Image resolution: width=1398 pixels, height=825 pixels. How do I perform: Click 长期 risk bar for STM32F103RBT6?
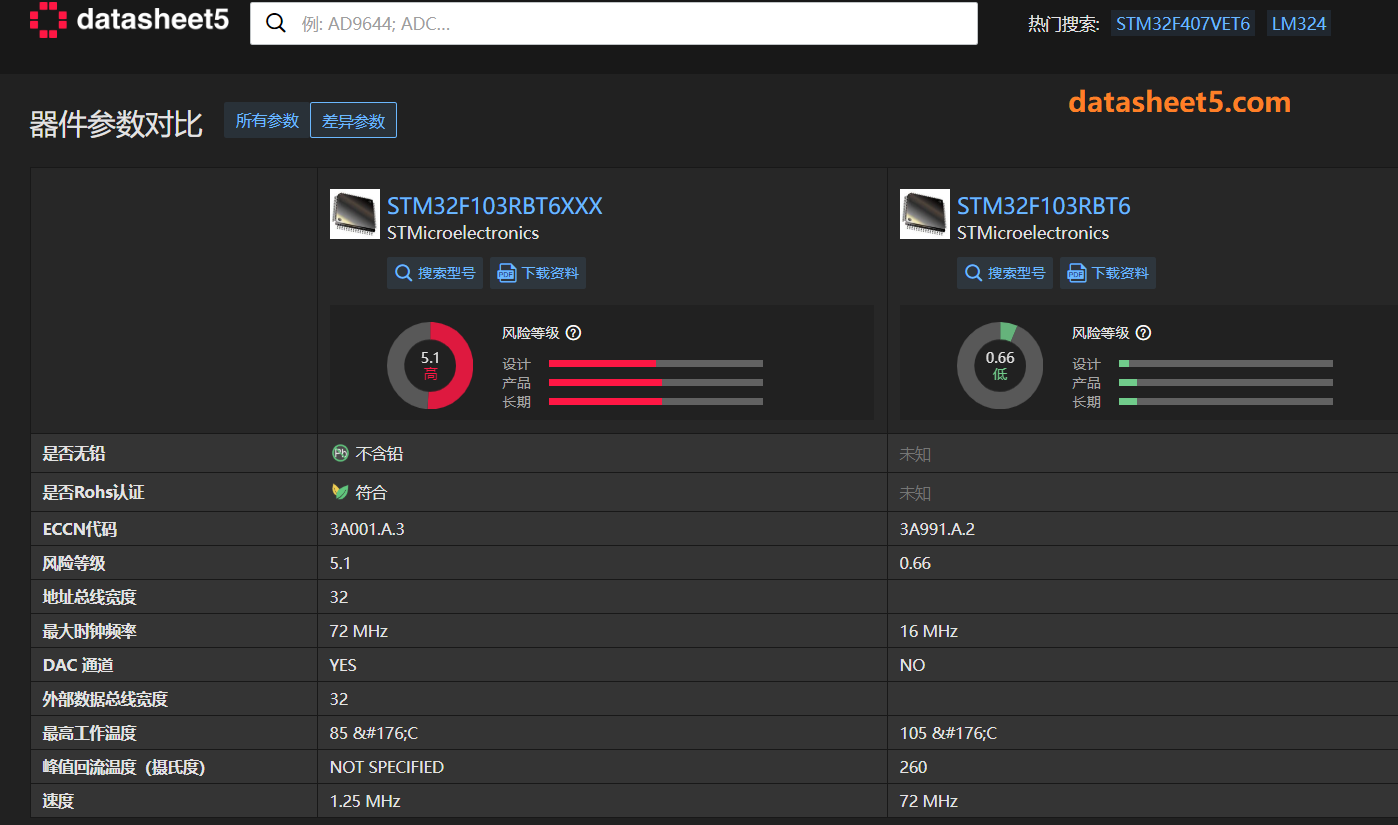[x=1226, y=401]
